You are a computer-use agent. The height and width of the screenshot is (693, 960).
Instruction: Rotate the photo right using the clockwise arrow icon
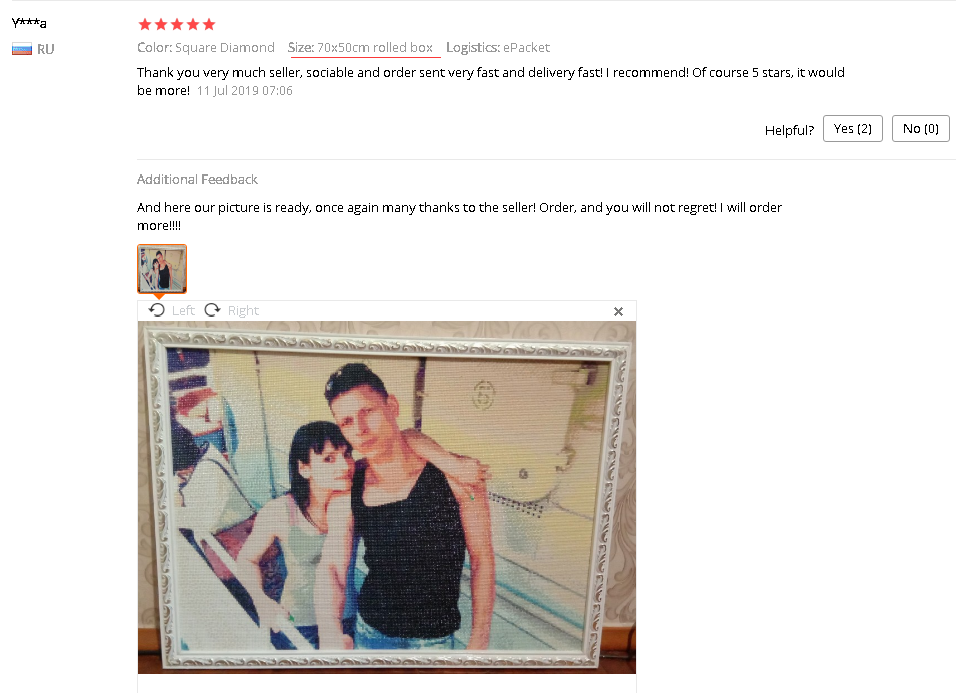(x=212, y=310)
